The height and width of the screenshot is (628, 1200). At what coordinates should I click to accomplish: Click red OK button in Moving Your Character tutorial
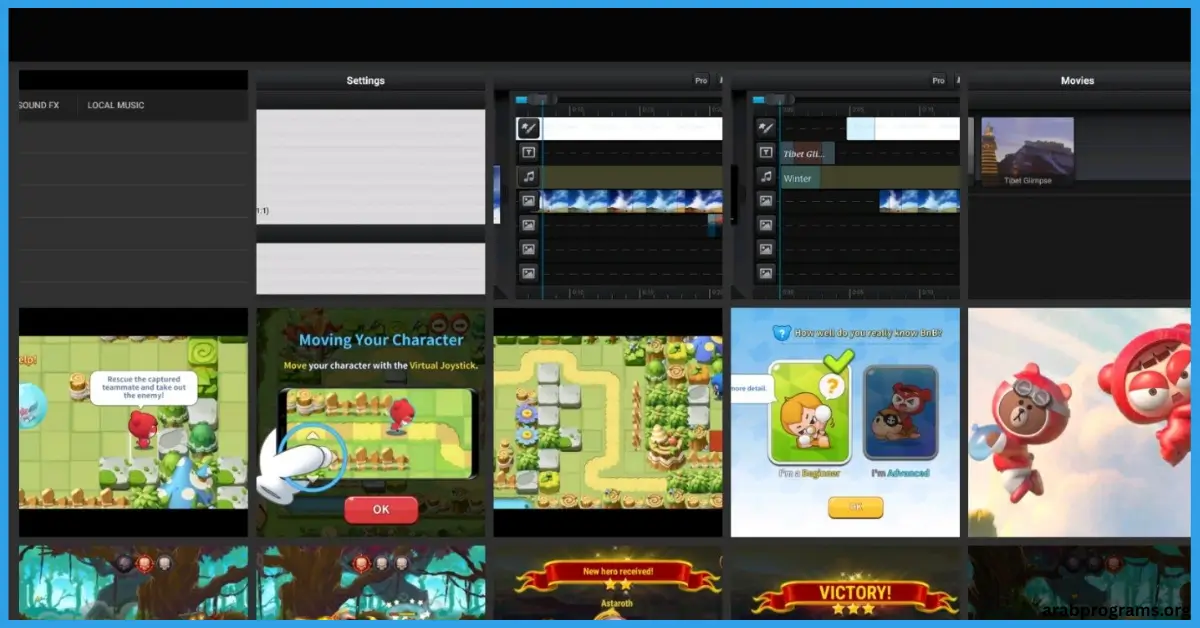point(381,509)
